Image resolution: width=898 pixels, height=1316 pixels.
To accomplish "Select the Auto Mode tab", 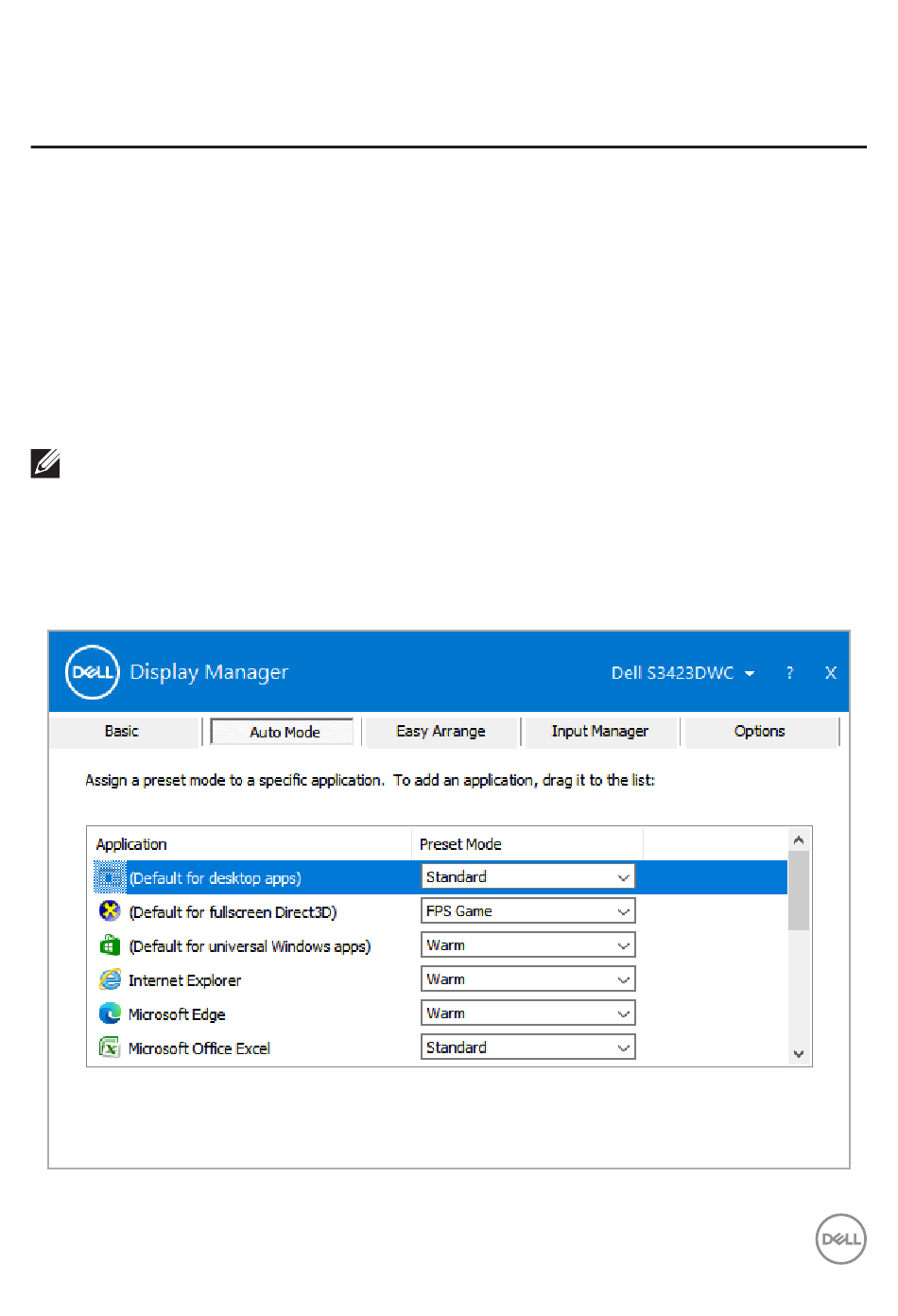I will [283, 732].
